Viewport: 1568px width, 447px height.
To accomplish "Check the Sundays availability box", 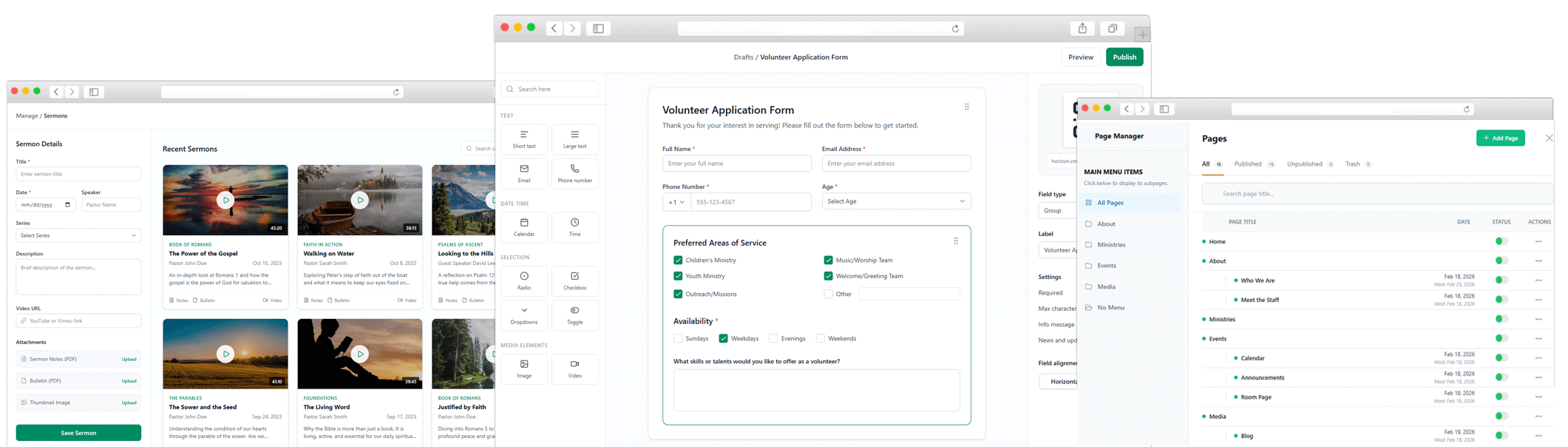I will (x=678, y=338).
